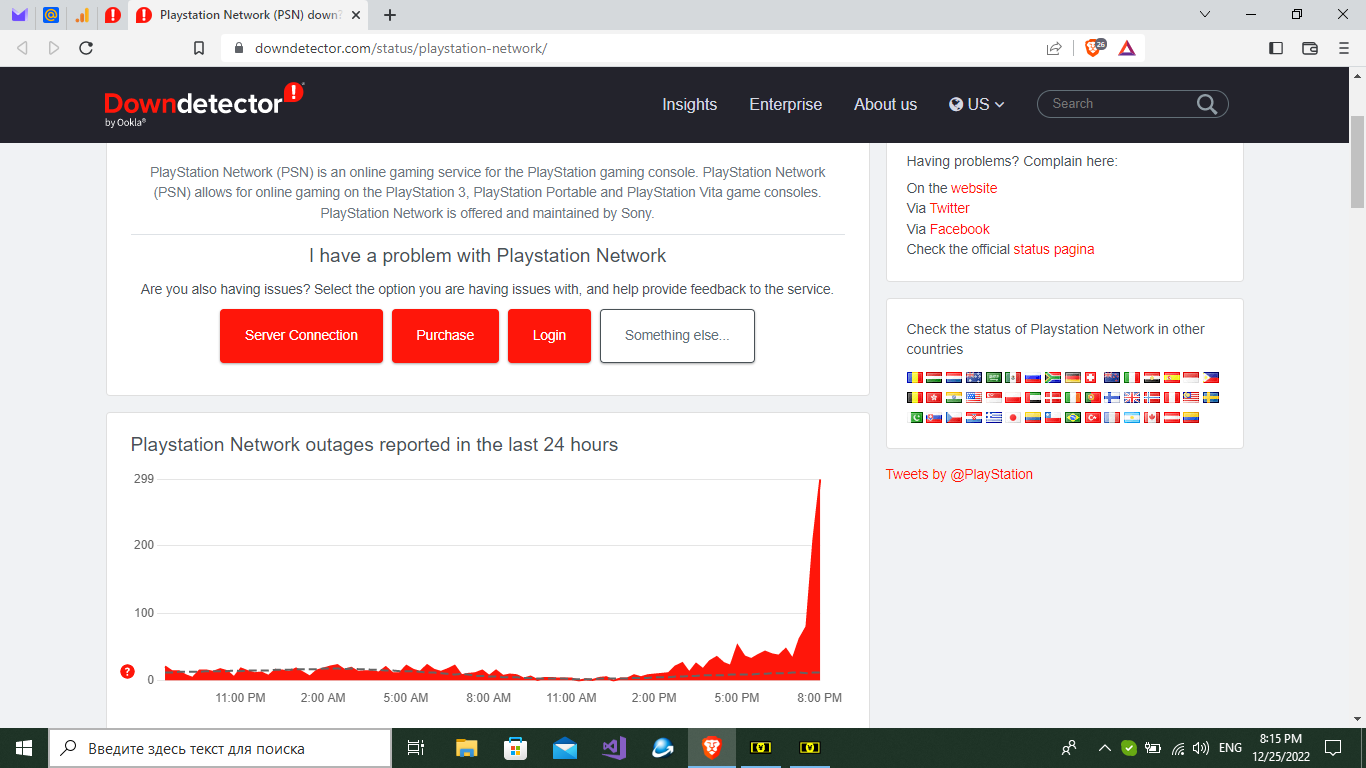This screenshot has height=768, width=1366.
Task: Expand the browser tab search chevron
Action: coord(1205,15)
